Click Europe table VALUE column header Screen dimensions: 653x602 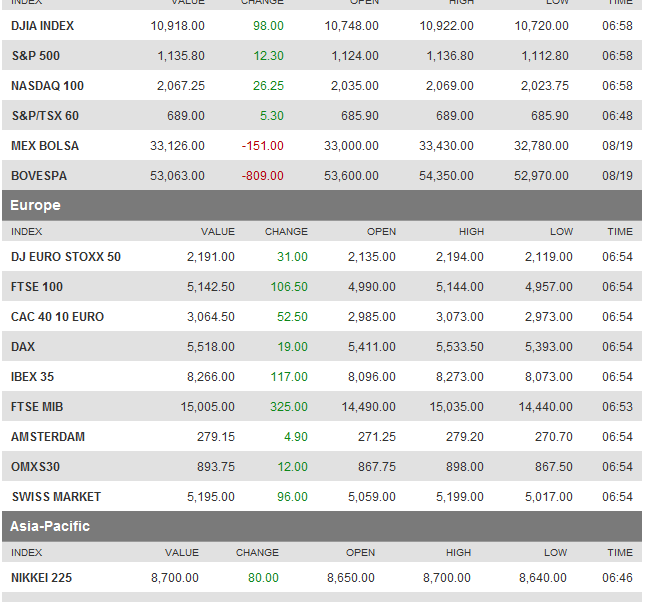coord(218,231)
